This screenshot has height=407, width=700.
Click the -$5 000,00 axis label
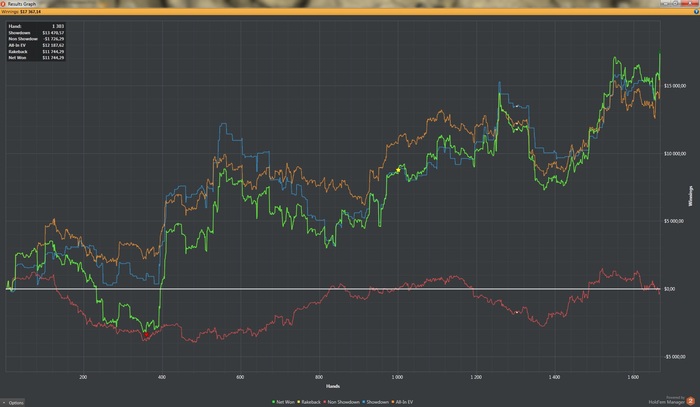[675, 357]
